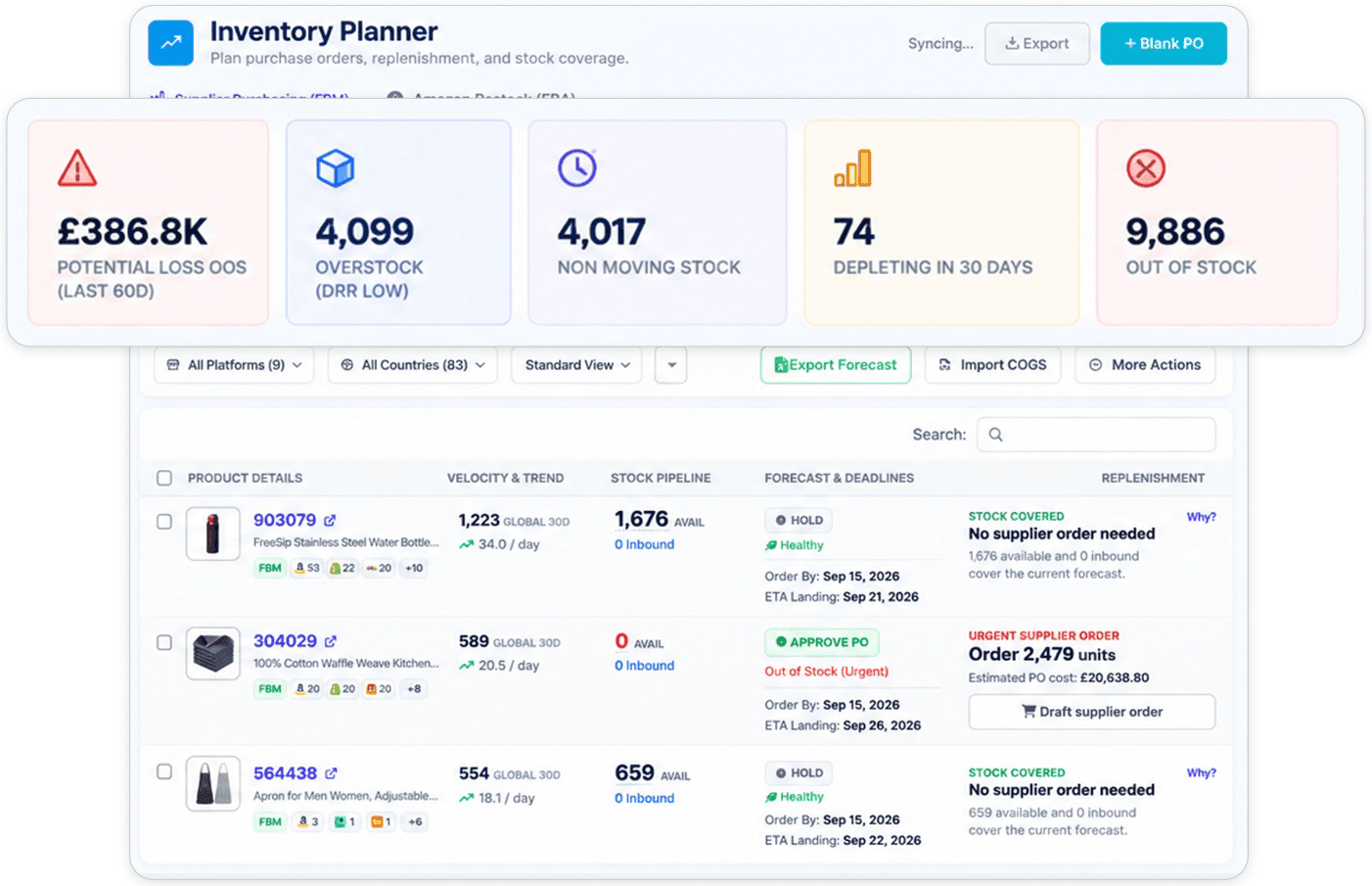Sort by Velocity & Trend column header

pos(505,478)
